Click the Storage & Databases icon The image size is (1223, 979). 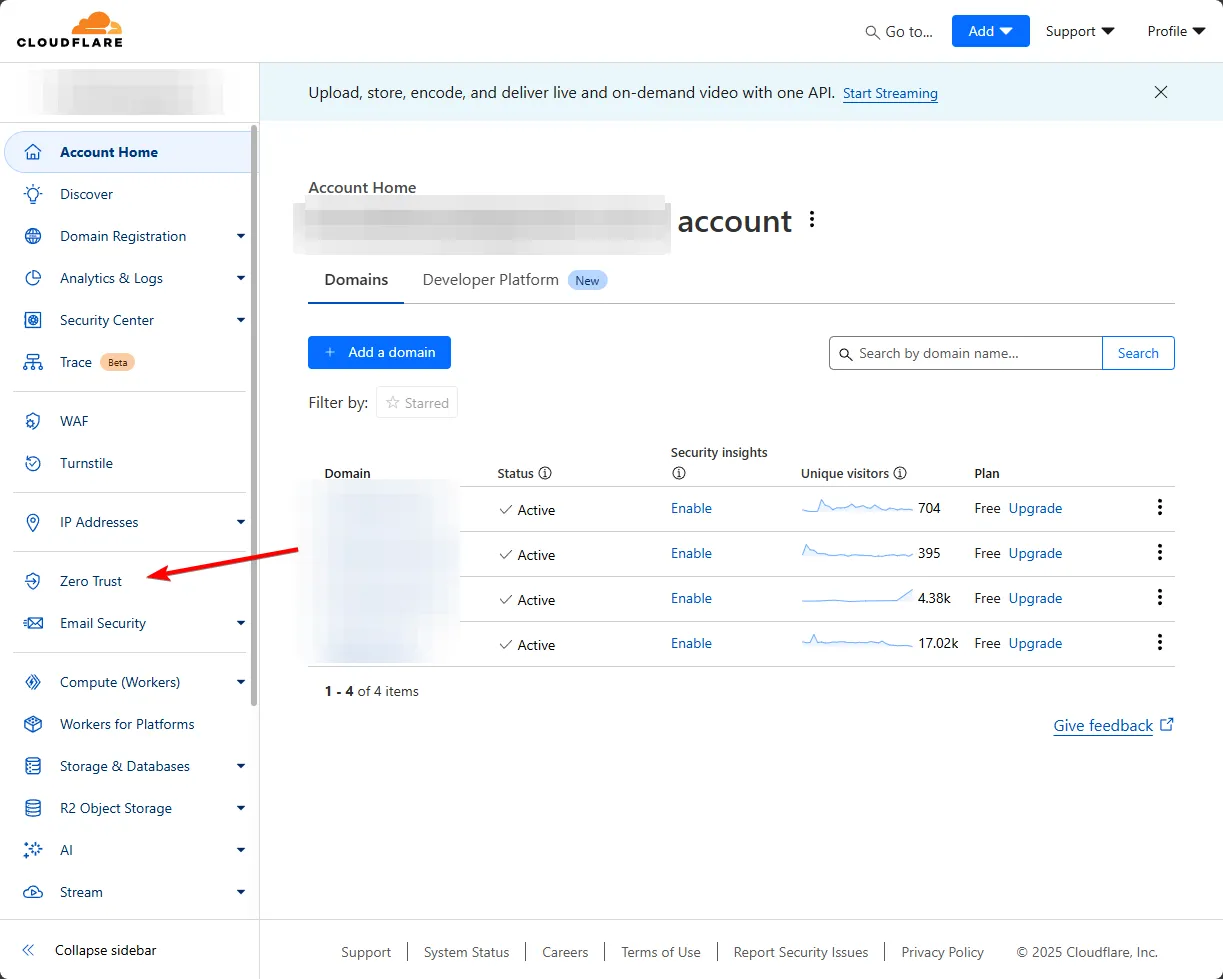coord(33,766)
